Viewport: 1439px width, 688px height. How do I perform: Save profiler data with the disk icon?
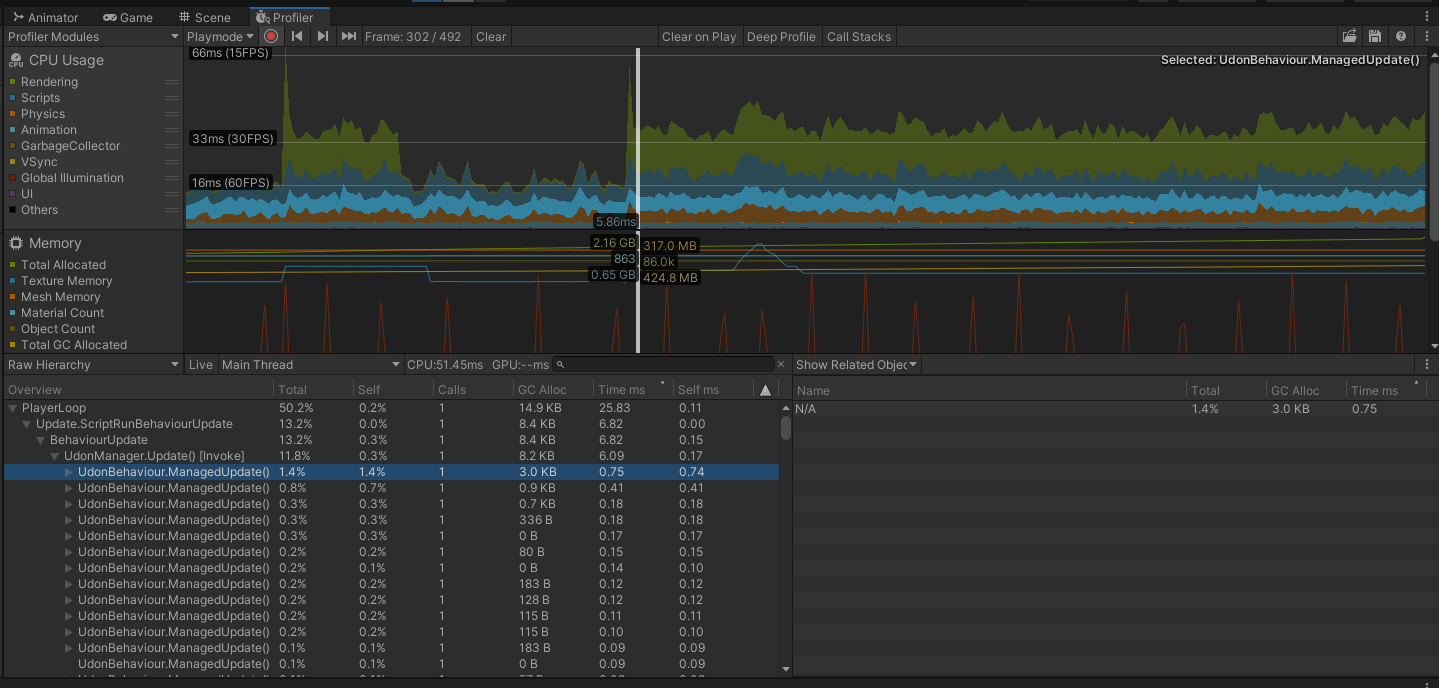coord(1375,36)
